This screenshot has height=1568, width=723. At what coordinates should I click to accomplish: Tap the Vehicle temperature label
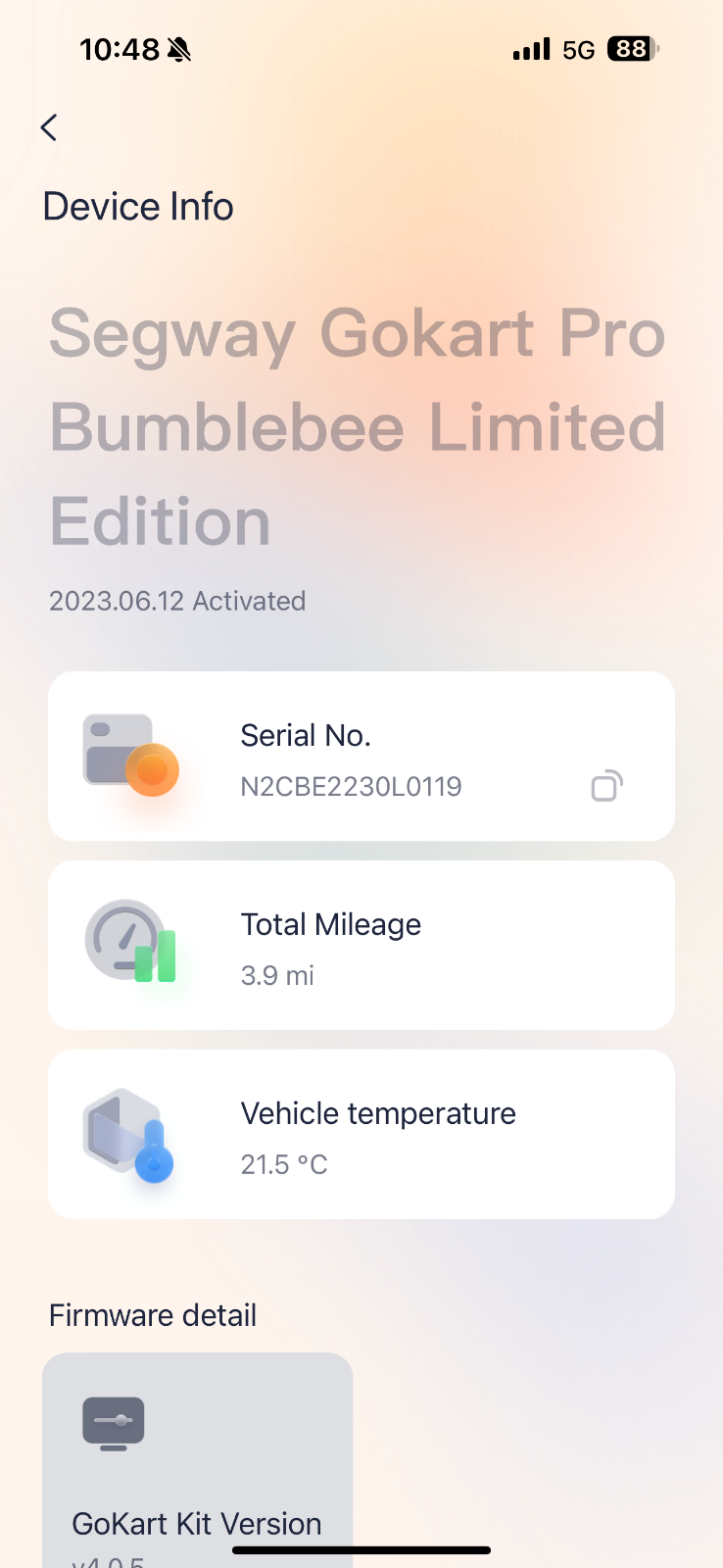[x=378, y=1113]
